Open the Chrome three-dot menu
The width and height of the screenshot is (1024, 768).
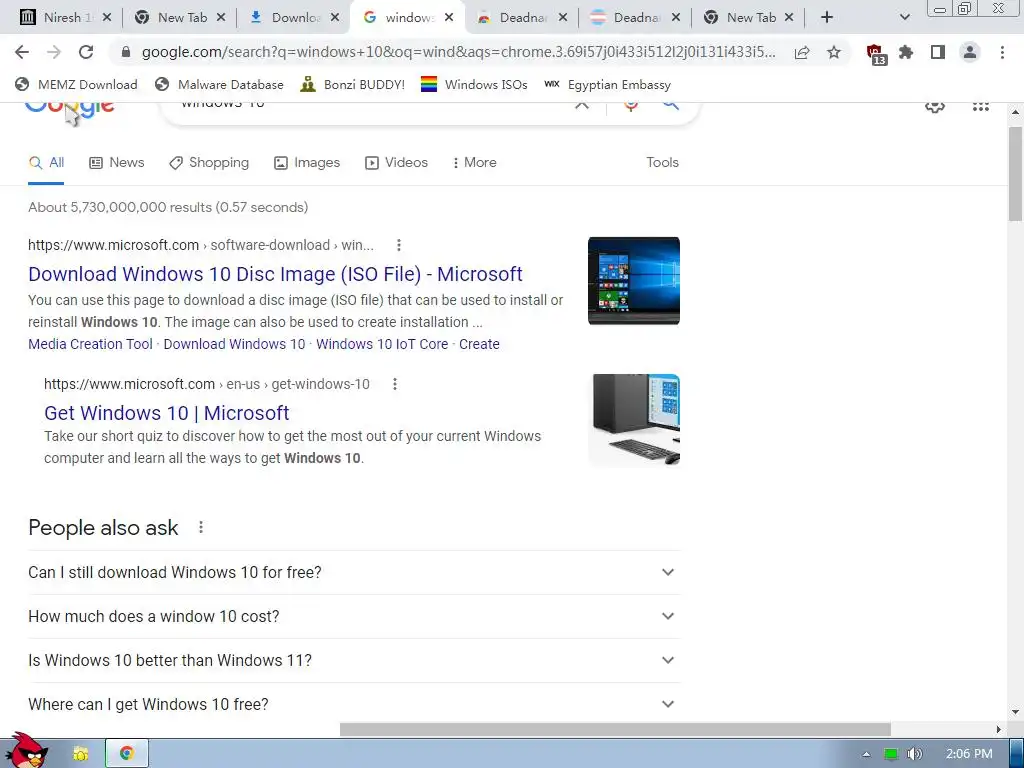coord(1002,52)
